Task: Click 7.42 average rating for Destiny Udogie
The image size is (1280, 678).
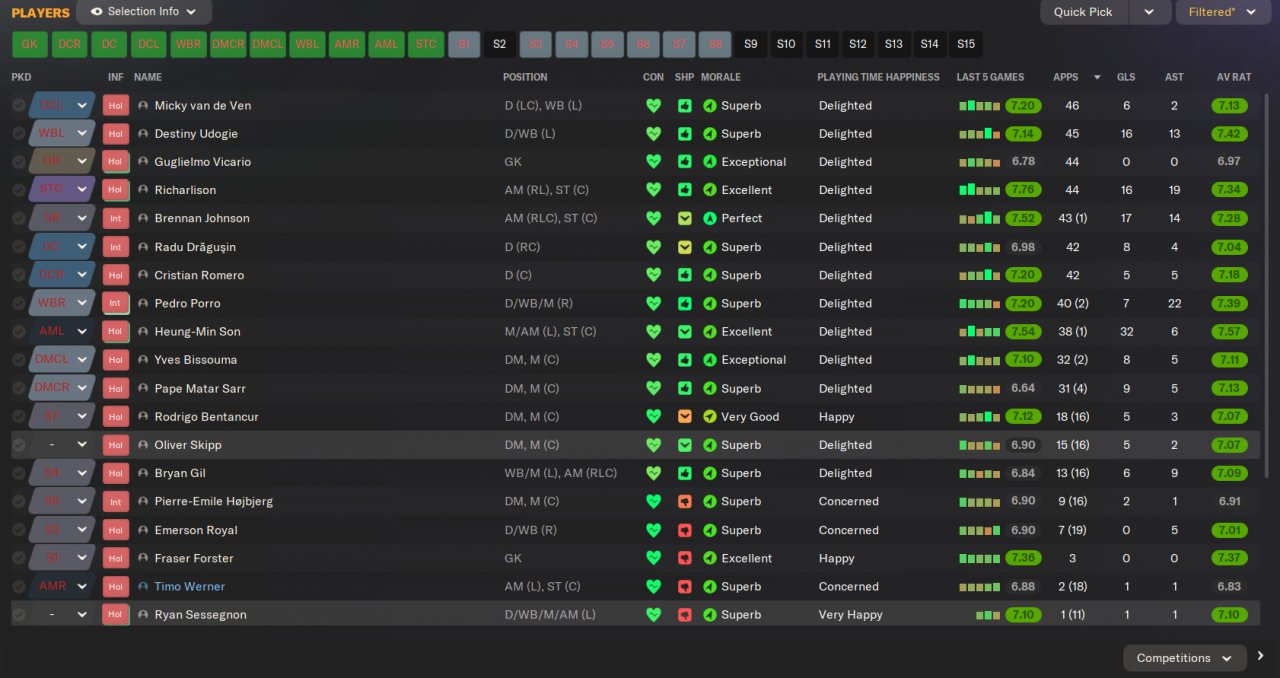Action: click(x=1229, y=134)
